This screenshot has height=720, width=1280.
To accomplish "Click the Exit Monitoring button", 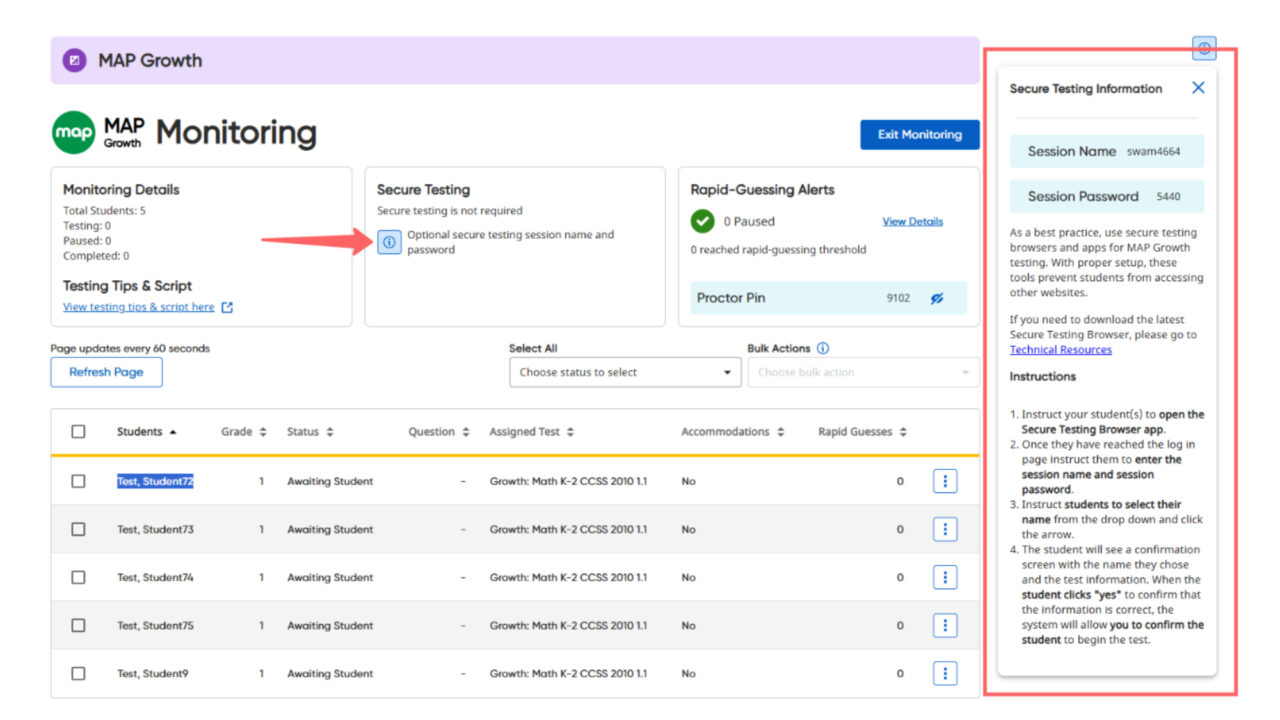I will [920, 135].
